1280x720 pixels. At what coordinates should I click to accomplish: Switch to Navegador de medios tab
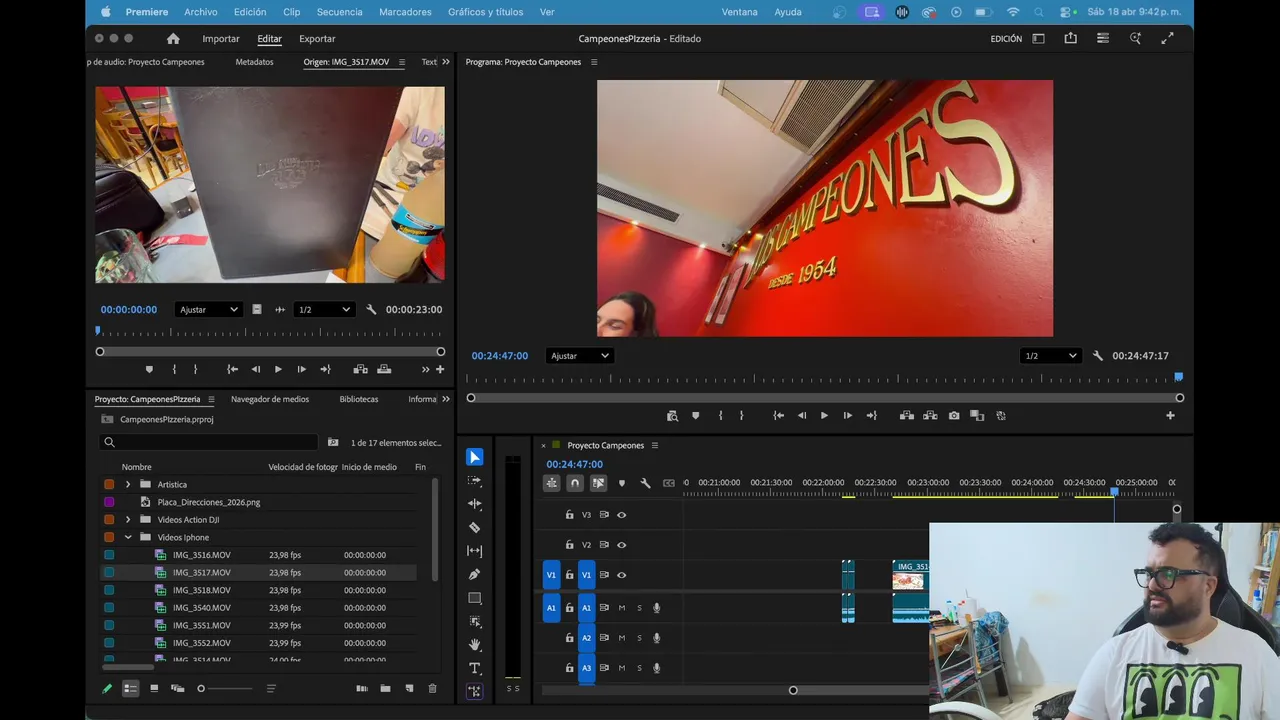(x=270, y=399)
